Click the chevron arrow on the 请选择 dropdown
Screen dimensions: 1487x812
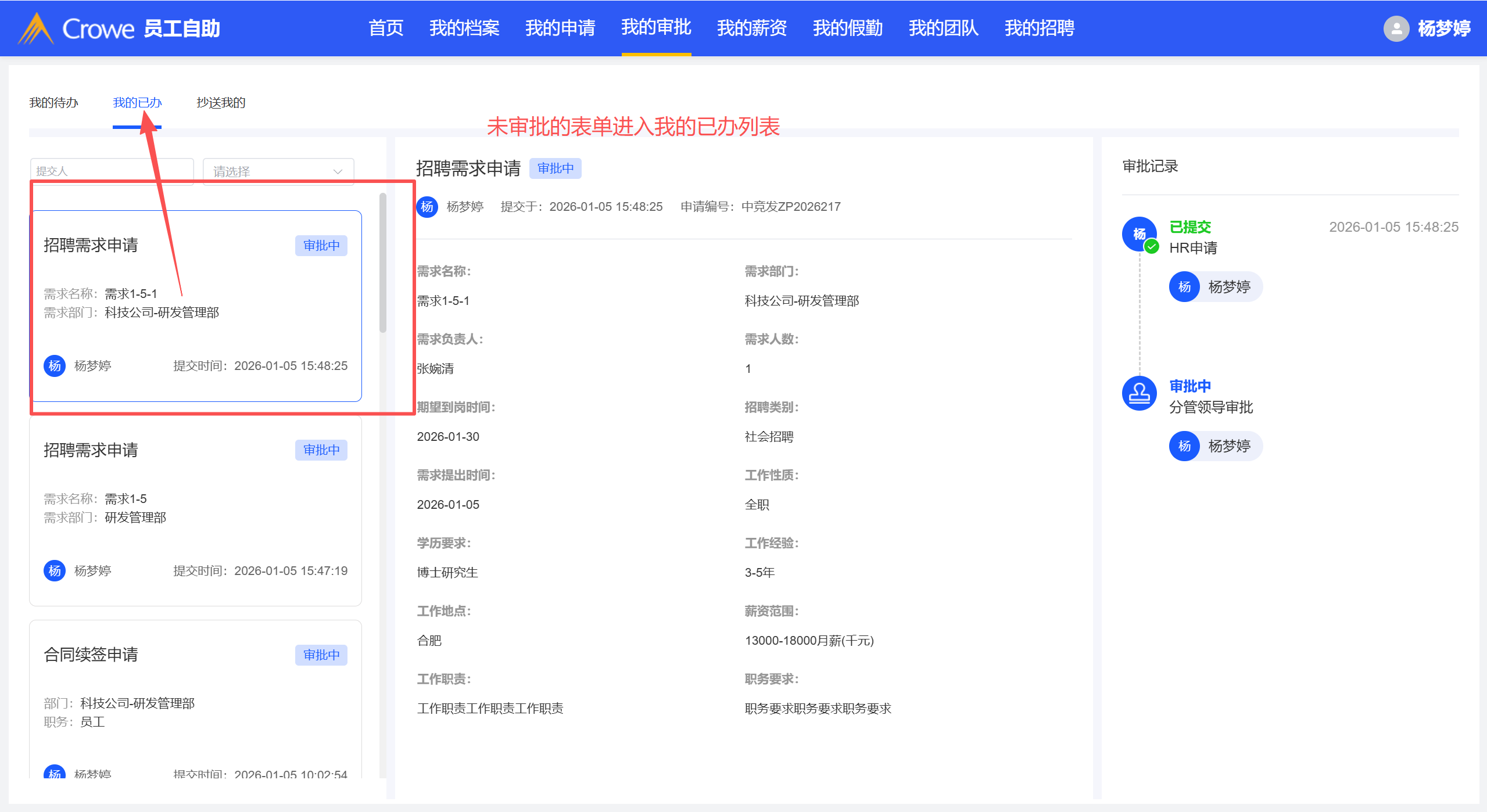pos(338,172)
